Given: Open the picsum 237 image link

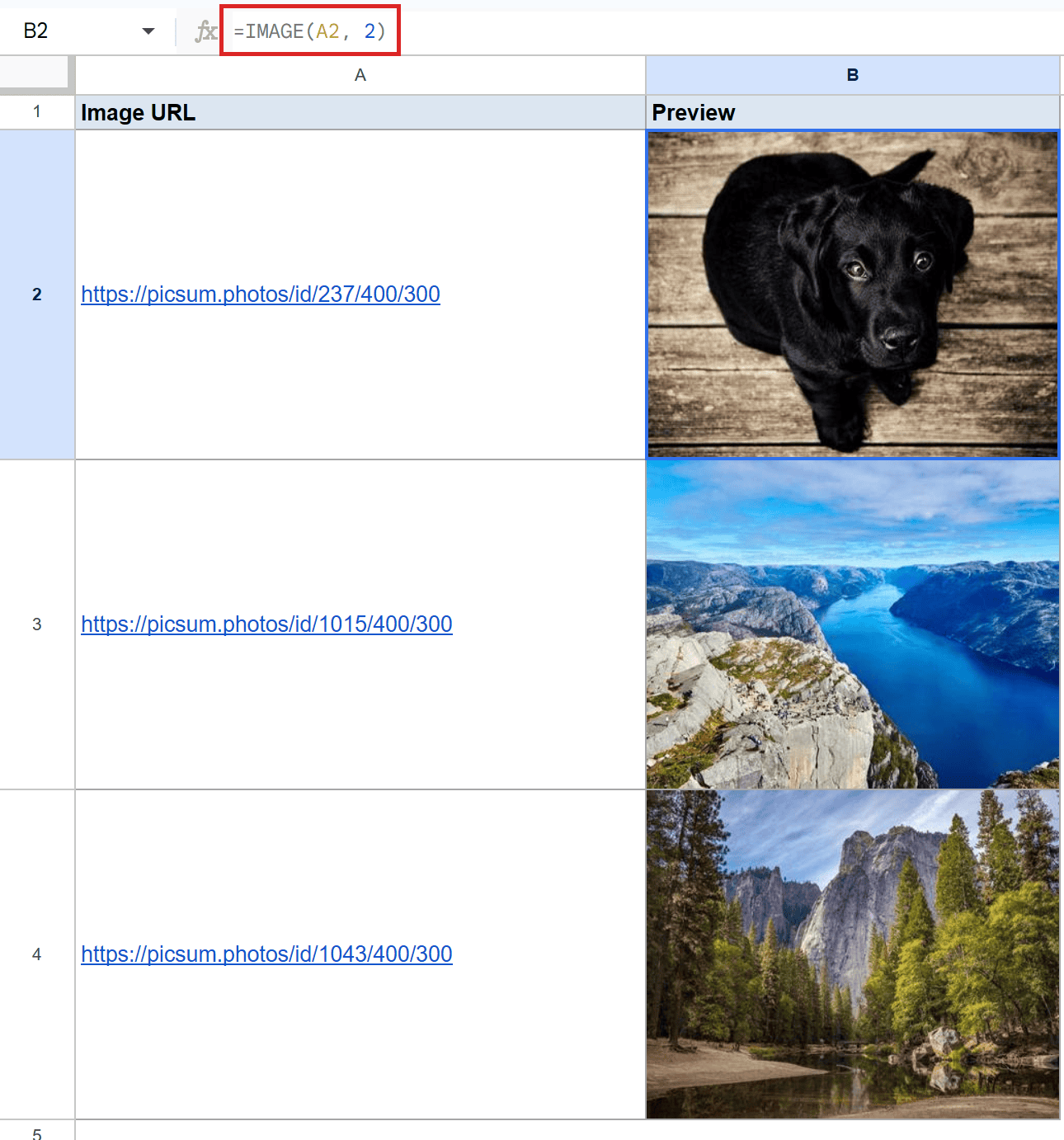Looking at the screenshot, I should click(261, 294).
